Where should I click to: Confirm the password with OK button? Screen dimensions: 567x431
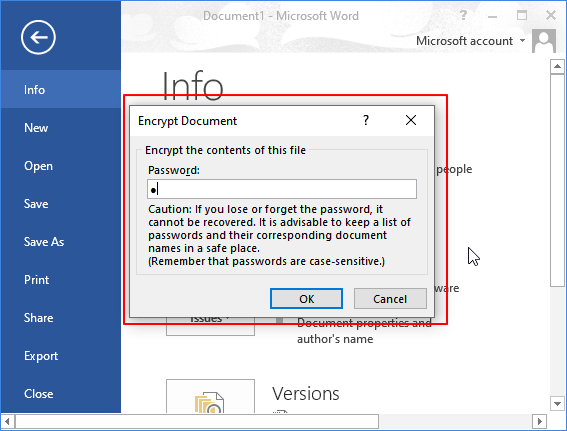click(x=306, y=299)
